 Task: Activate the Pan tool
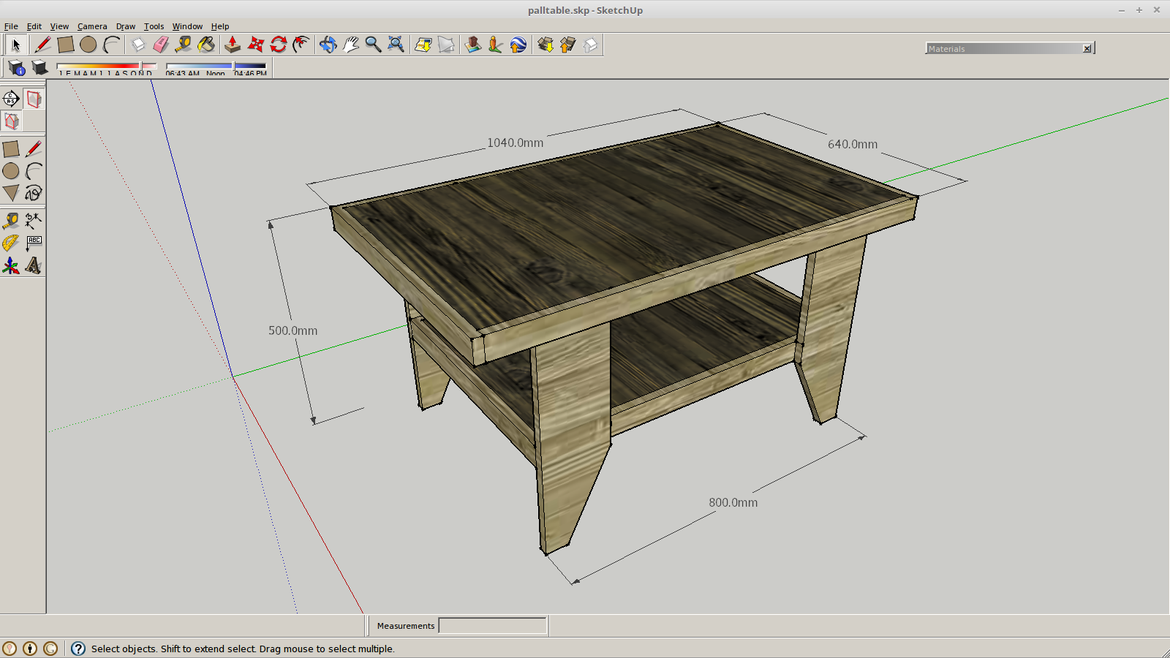(348, 44)
